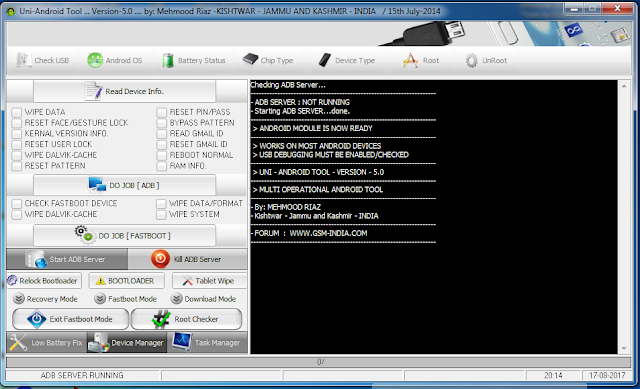The image size is (640, 389).
Task: Click the BOOTLOADER warning triangle icon
Action: 100,281
